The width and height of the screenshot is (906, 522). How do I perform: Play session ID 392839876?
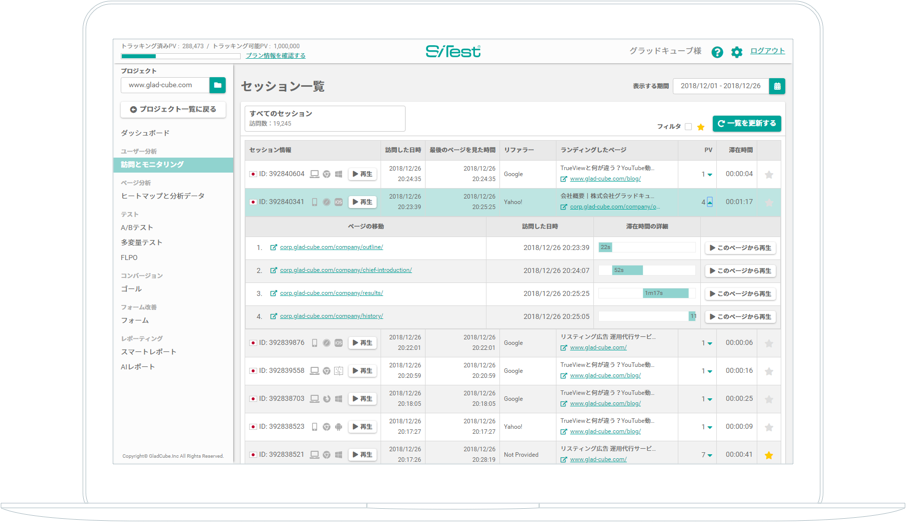pos(362,343)
